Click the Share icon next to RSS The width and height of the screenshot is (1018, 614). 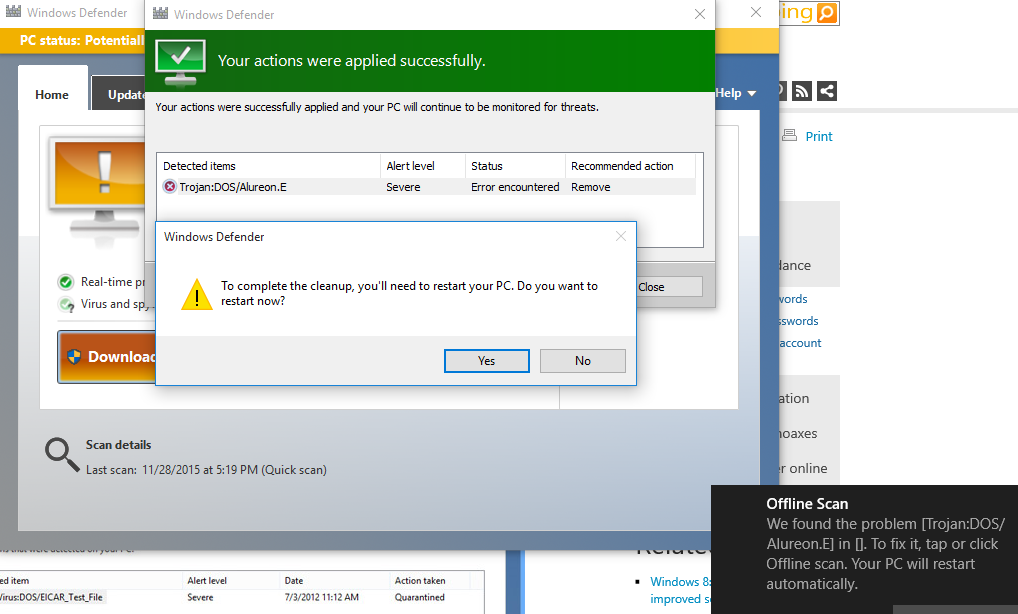(x=826, y=91)
